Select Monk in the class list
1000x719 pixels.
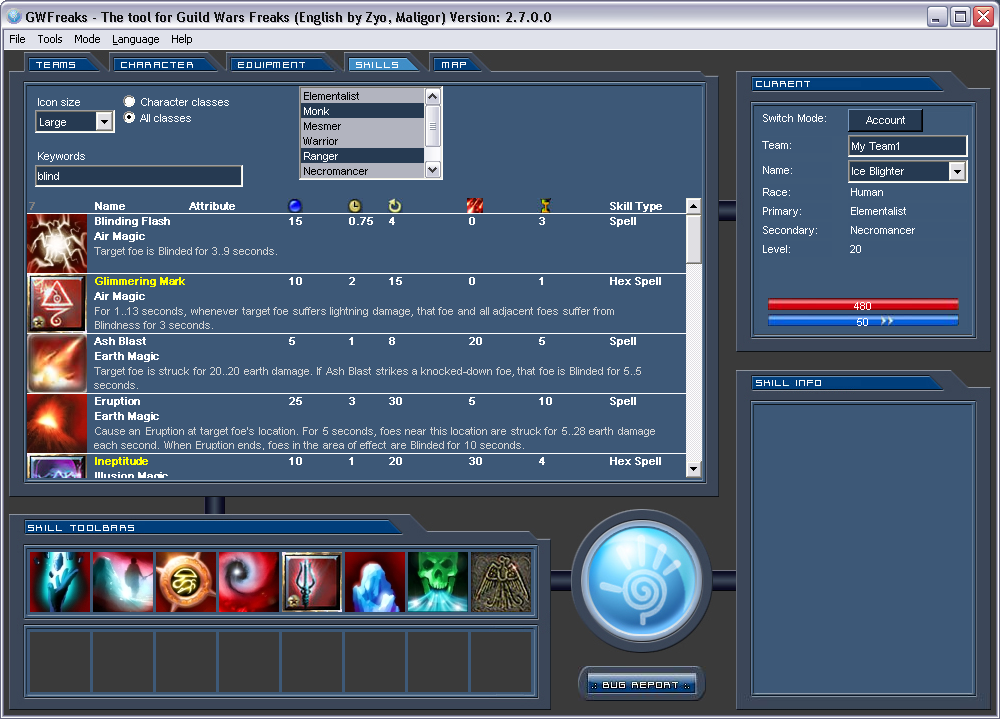tap(362, 111)
